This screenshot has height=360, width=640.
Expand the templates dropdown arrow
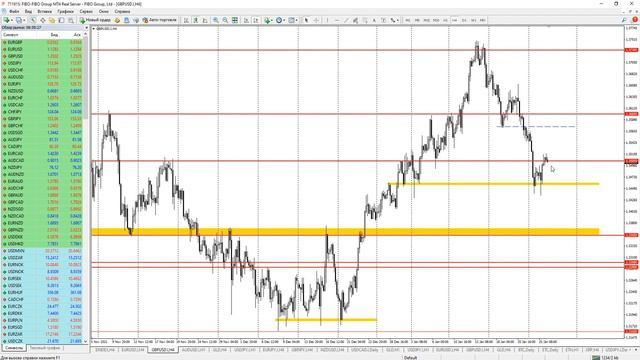click(297, 20)
